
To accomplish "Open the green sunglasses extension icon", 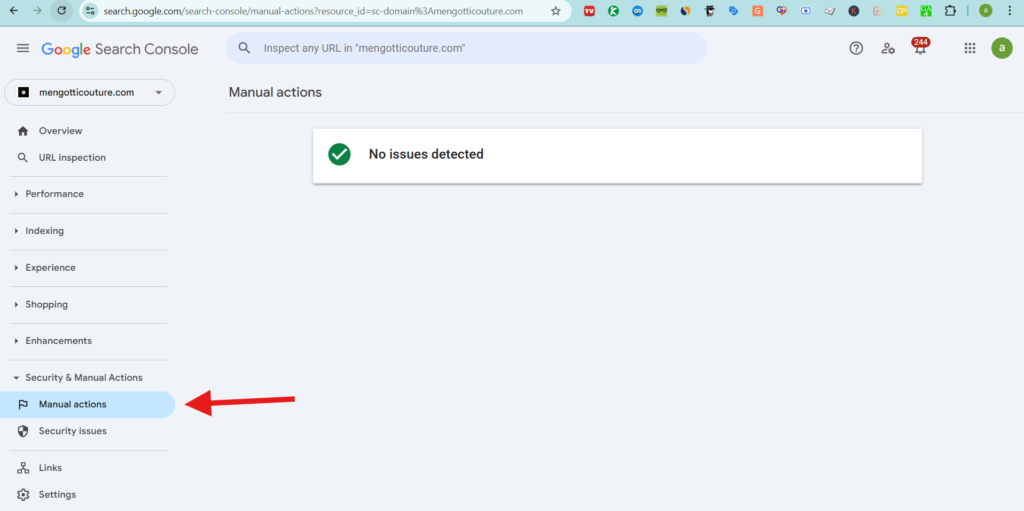I will 662,11.
